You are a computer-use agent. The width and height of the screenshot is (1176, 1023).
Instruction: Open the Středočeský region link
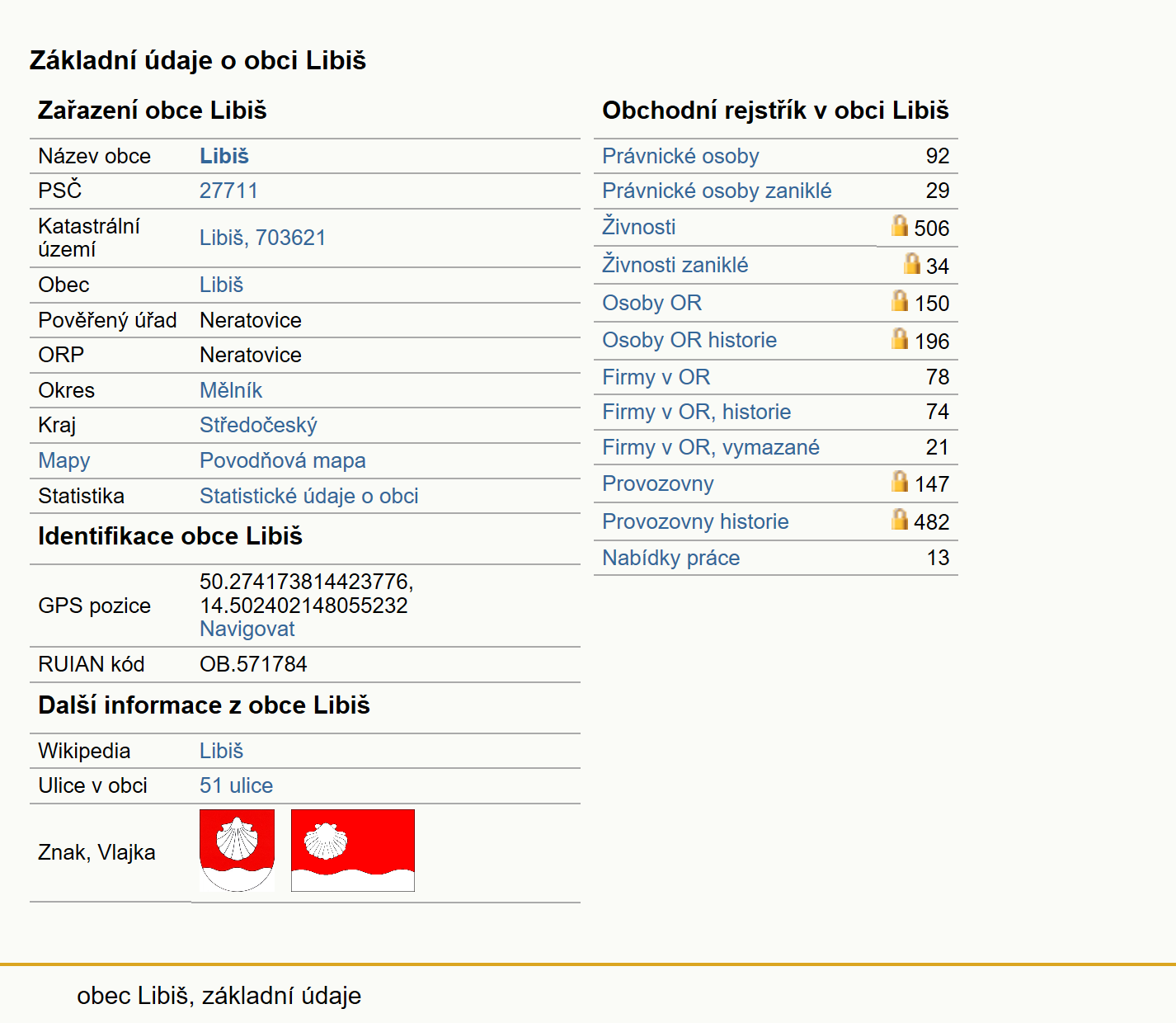(x=258, y=425)
